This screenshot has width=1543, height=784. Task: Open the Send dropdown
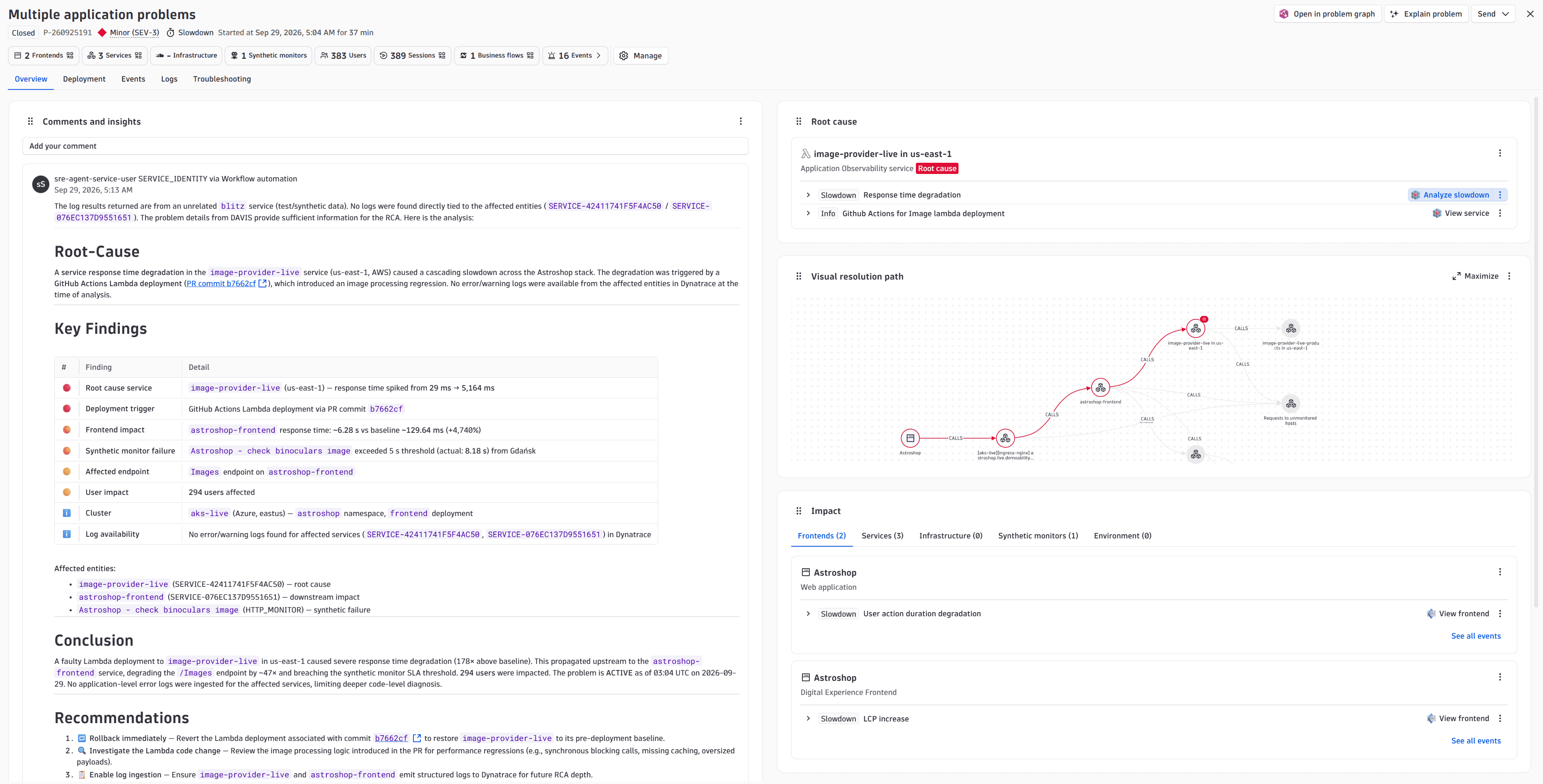point(1493,14)
